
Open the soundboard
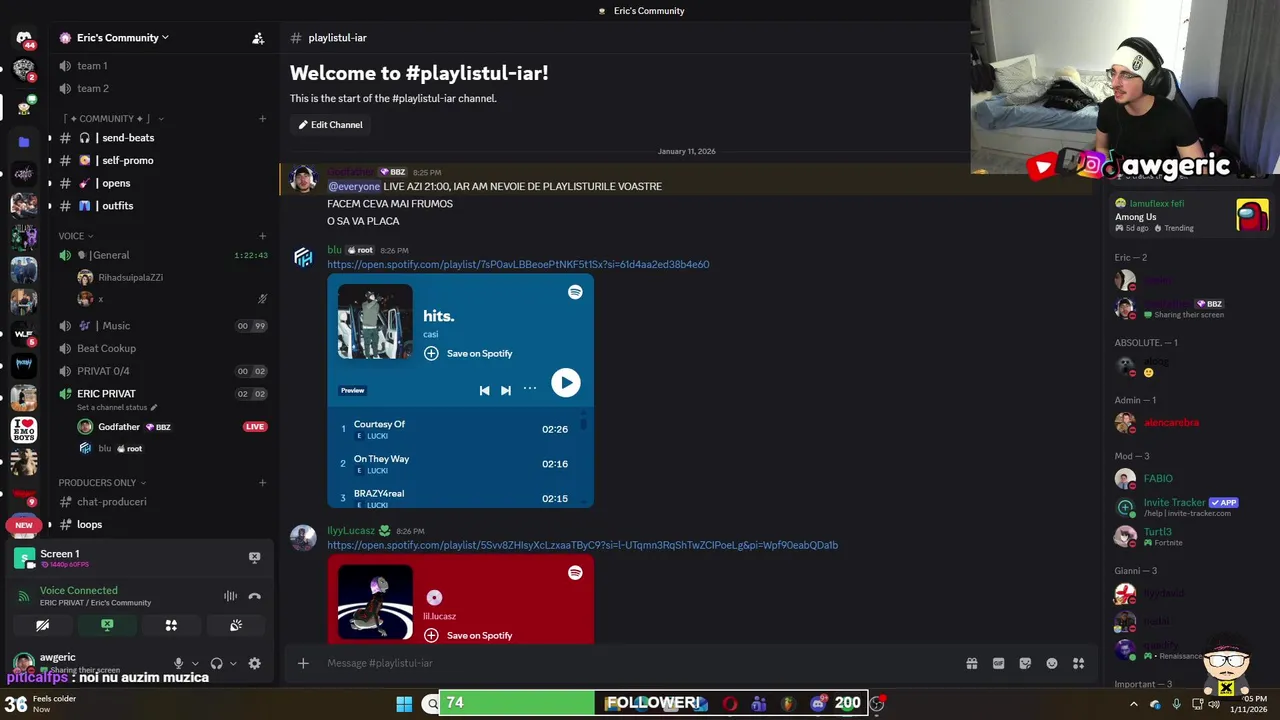[x=236, y=625]
